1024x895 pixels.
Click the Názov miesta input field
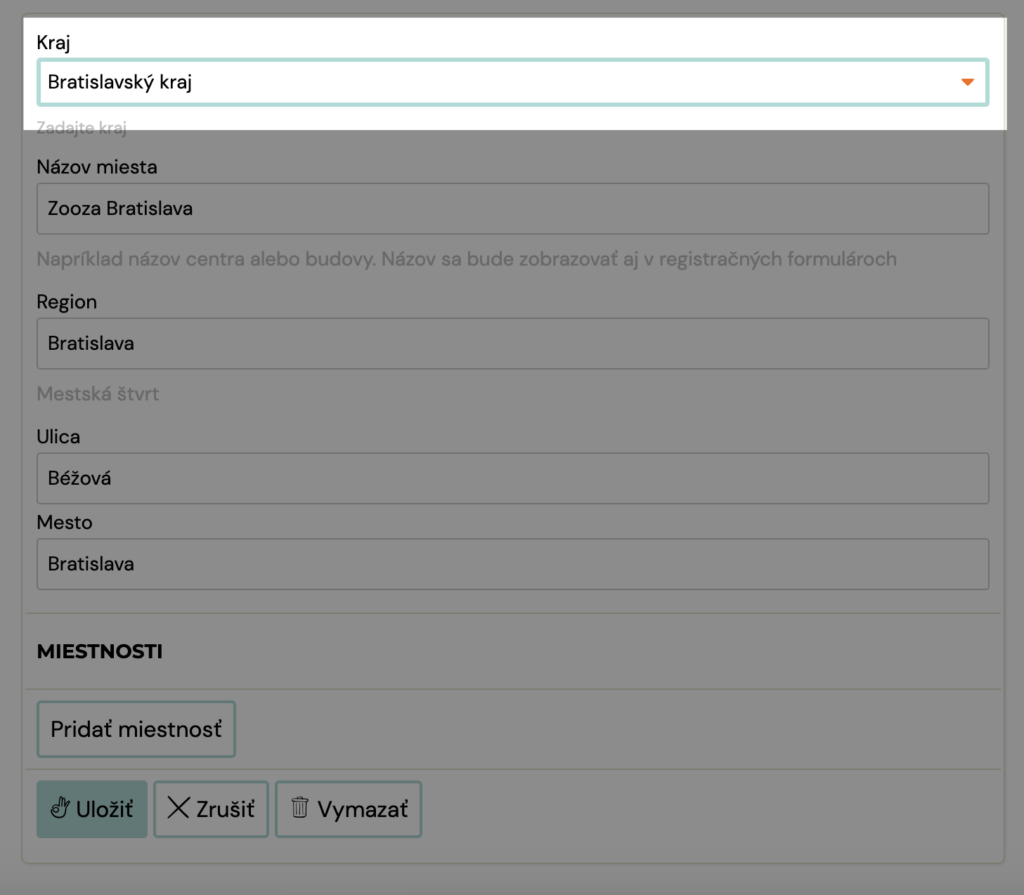513,208
